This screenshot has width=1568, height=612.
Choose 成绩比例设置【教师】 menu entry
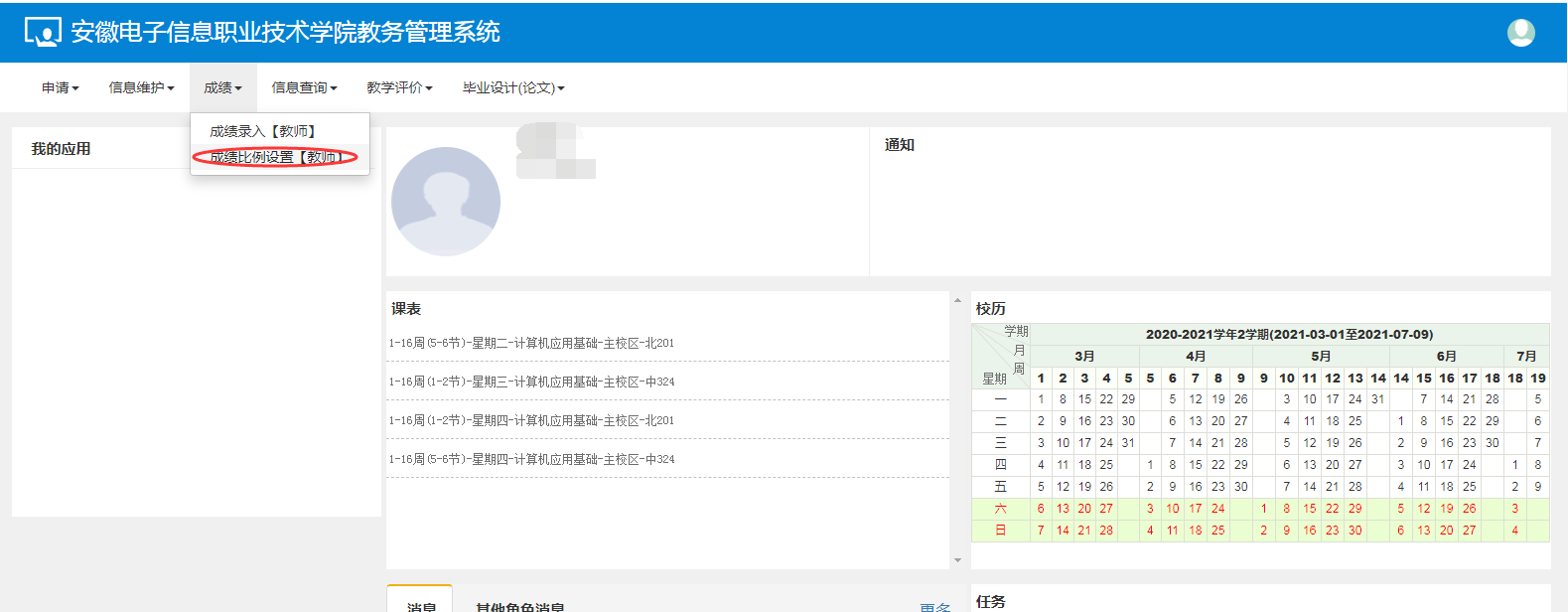(276, 157)
